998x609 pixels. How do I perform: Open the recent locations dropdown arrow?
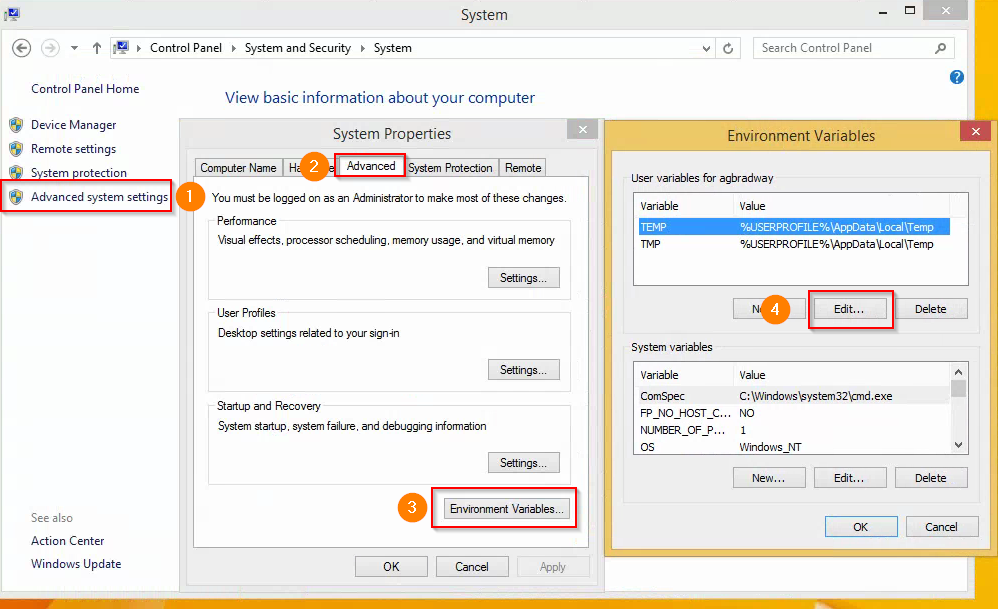click(74, 48)
